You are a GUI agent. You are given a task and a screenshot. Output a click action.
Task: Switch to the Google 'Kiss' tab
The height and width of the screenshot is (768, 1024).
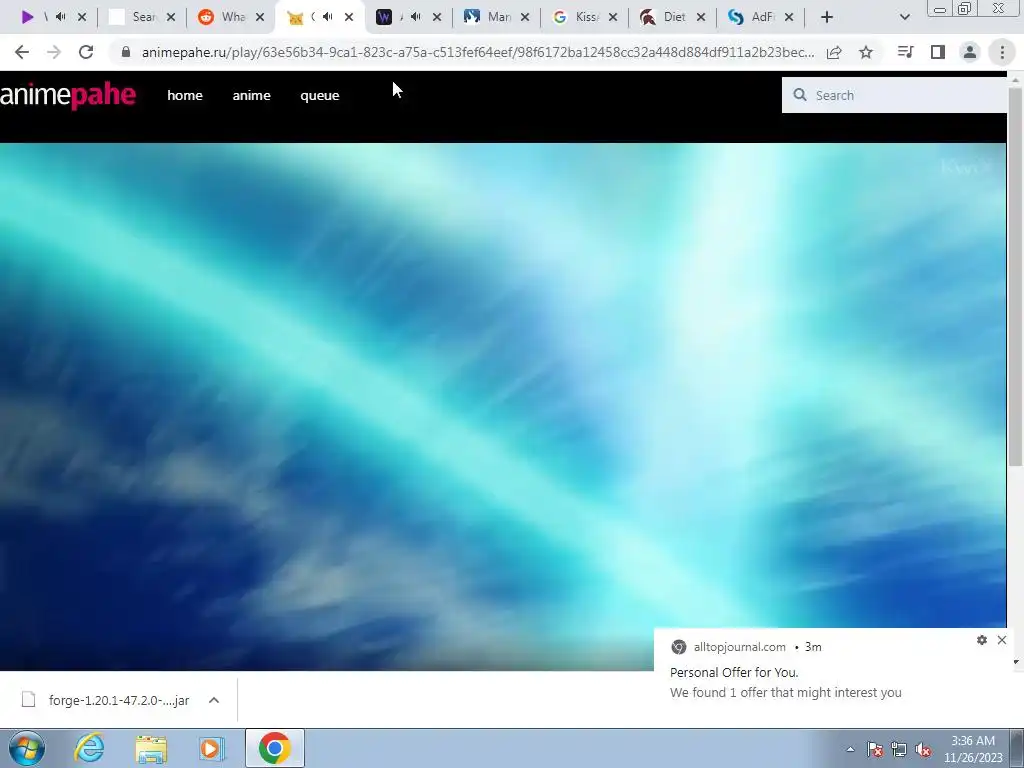(576, 17)
